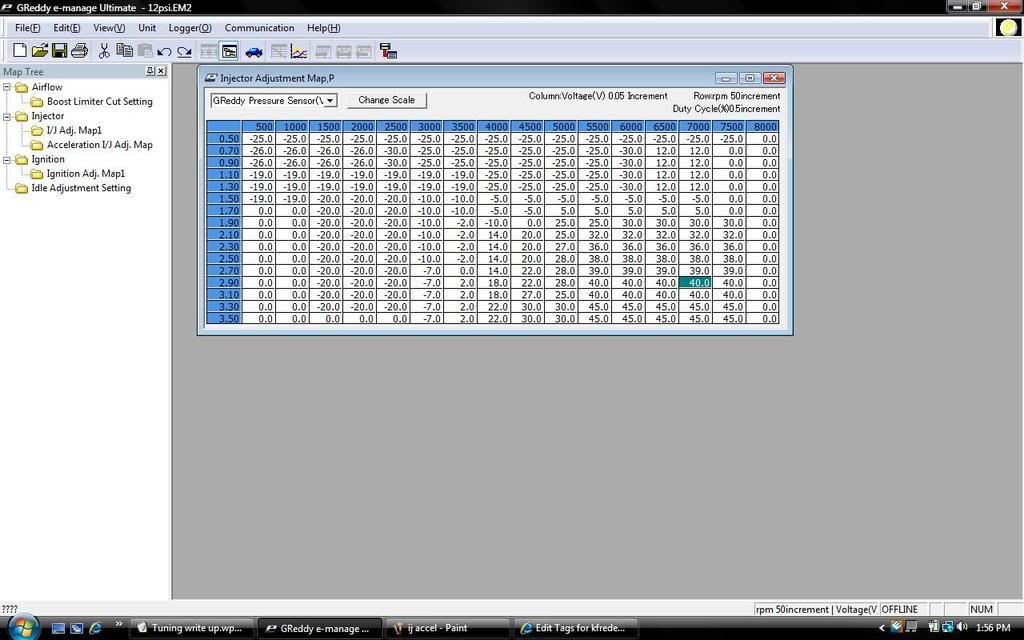Viewport: 1024px width, 640px height.
Task: Undo the last edit with the undo arrow
Action: (x=164, y=52)
